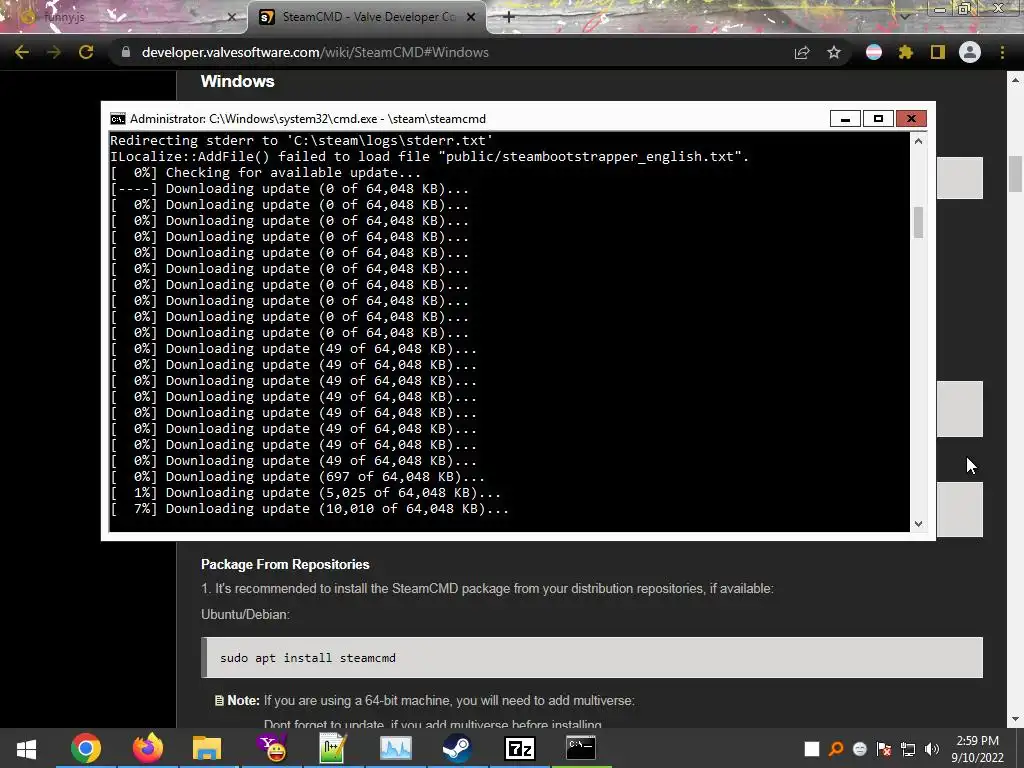Click 'sudo apt install steamcmd' code block
Screen dimensions: 1024x768
pos(592,658)
